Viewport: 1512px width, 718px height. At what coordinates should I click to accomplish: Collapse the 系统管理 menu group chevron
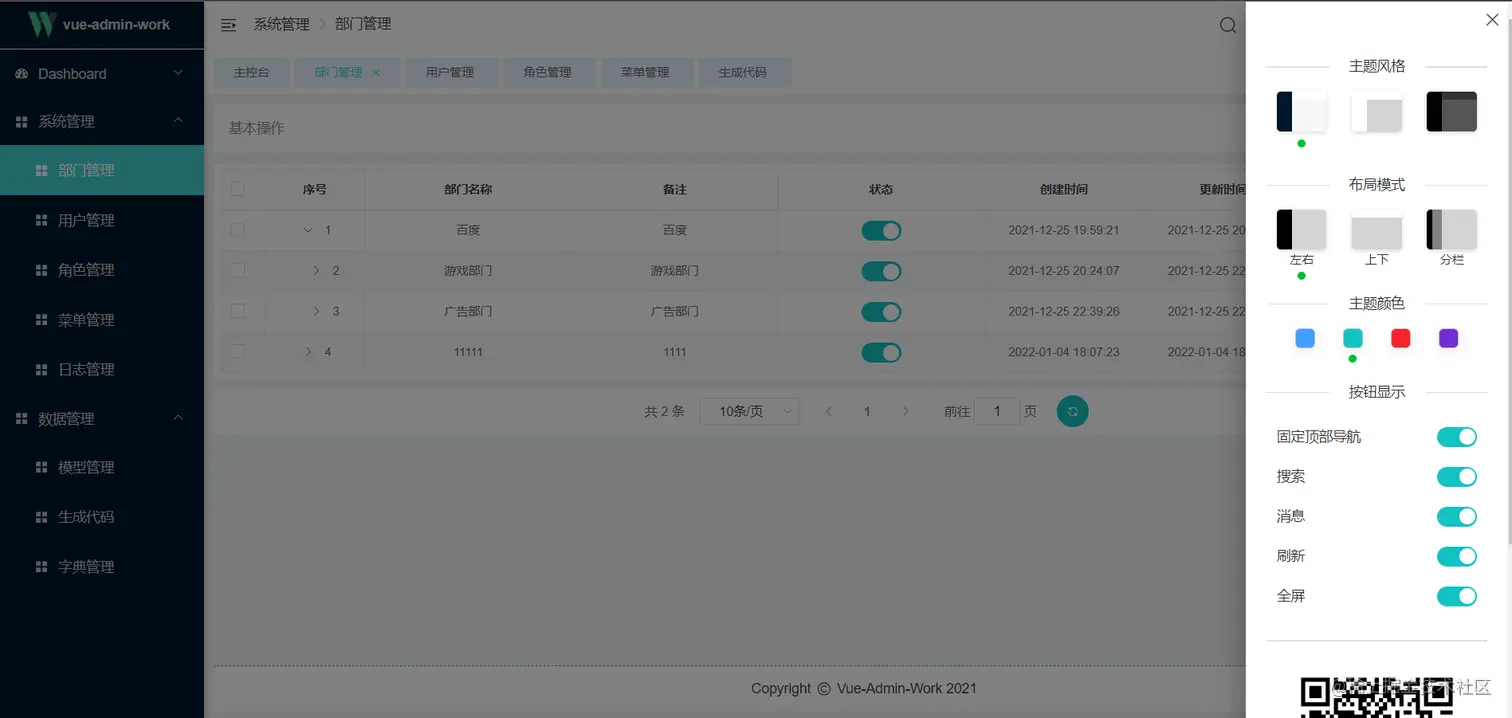tap(178, 121)
